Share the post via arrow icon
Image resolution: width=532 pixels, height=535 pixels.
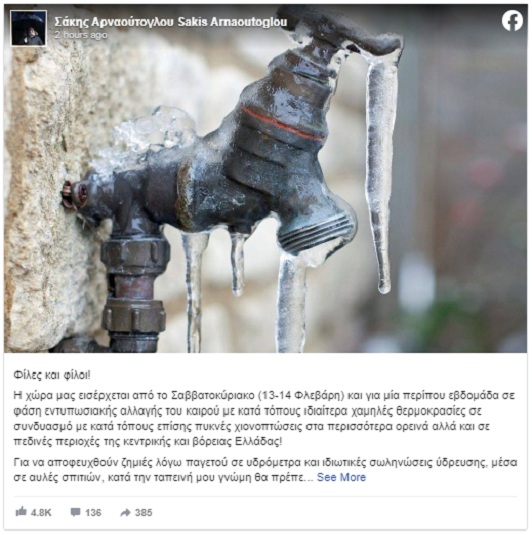click(126, 512)
